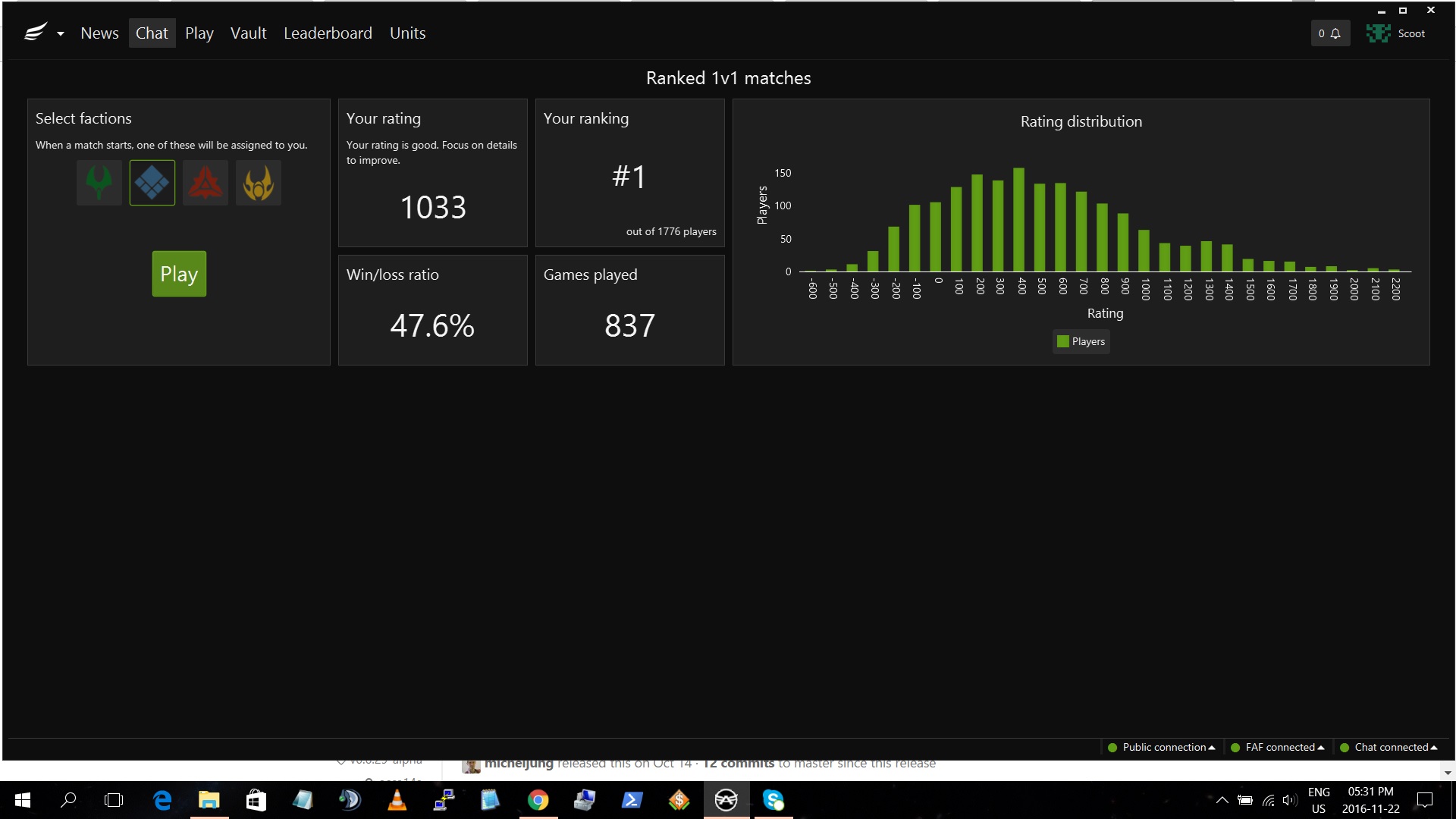The height and width of the screenshot is (819, 1456).
Task: Switch to the Chat tab
Action: 152,33
